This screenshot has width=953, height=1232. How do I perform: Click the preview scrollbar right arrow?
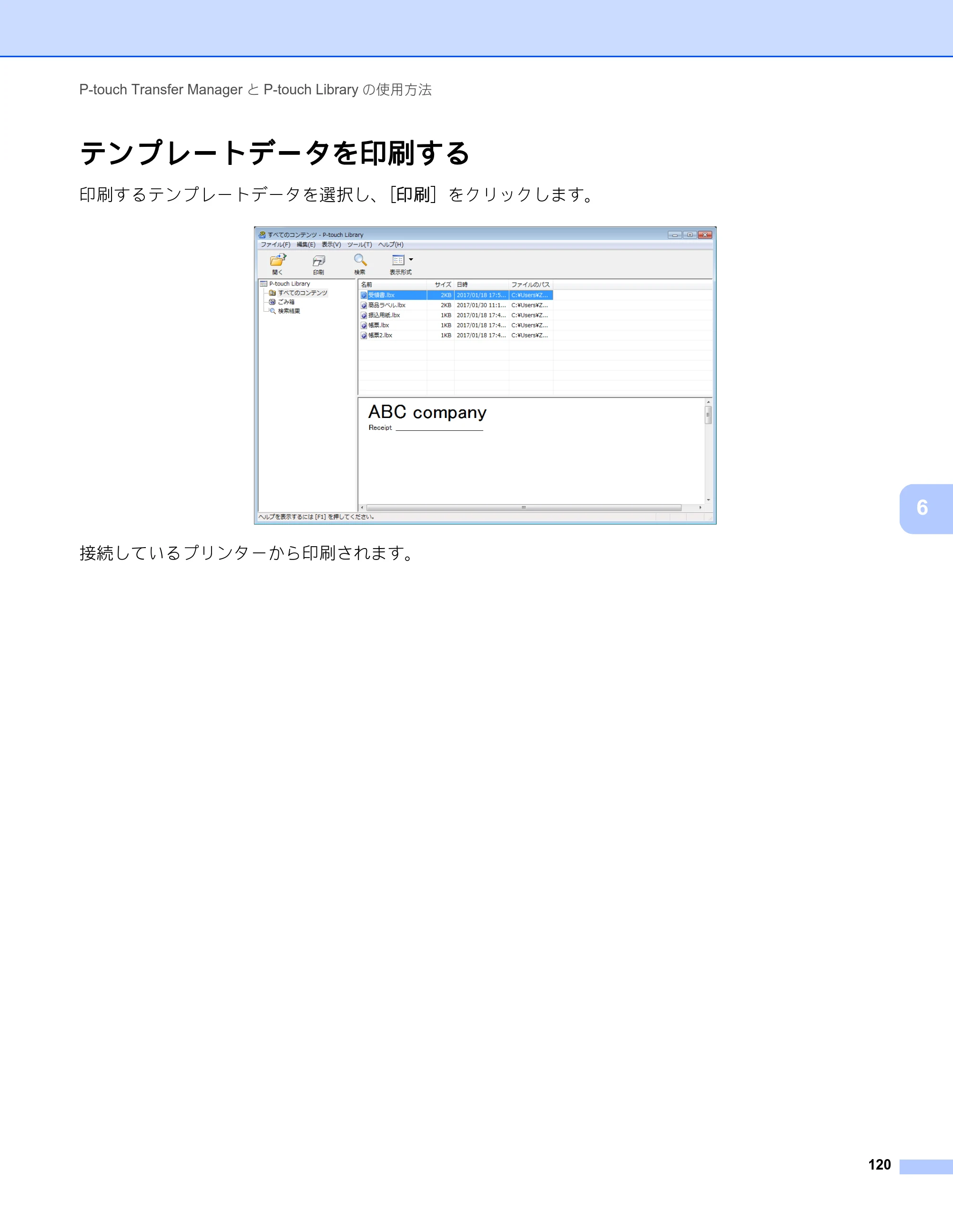pos(700,508)
